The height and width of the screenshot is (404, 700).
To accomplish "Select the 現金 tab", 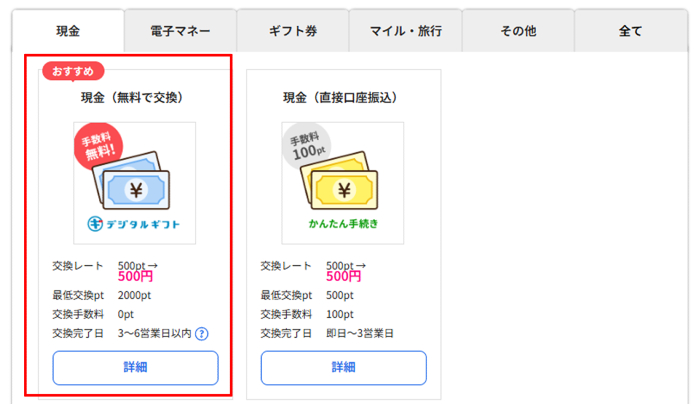I will [67, 31].
